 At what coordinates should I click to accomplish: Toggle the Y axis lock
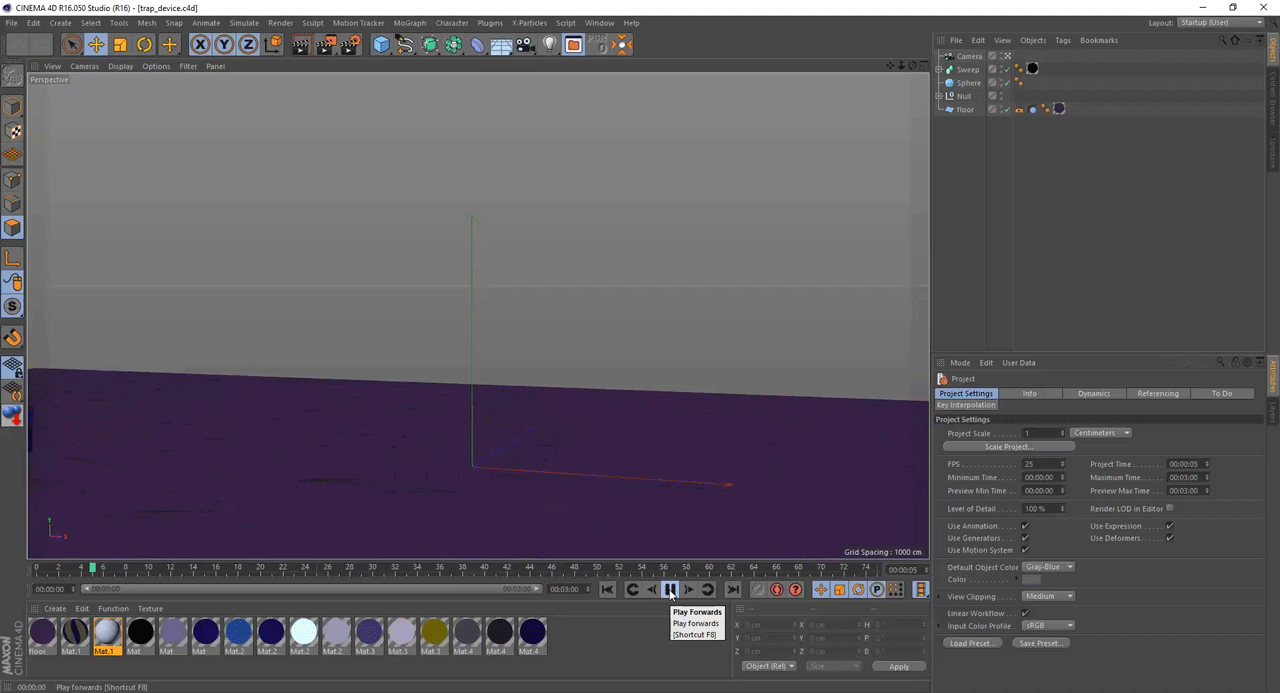tap(224, 44)
